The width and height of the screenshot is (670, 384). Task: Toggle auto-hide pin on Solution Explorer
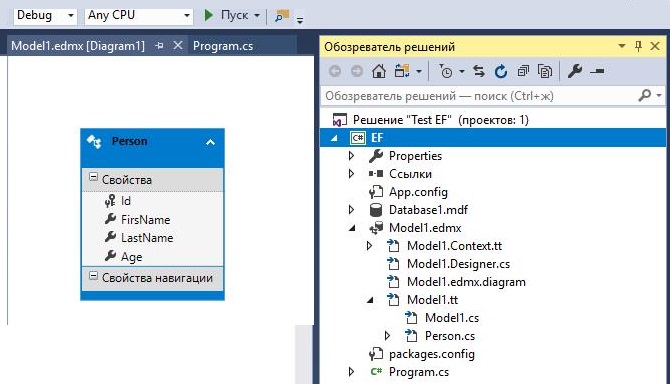tap(638, 46)
